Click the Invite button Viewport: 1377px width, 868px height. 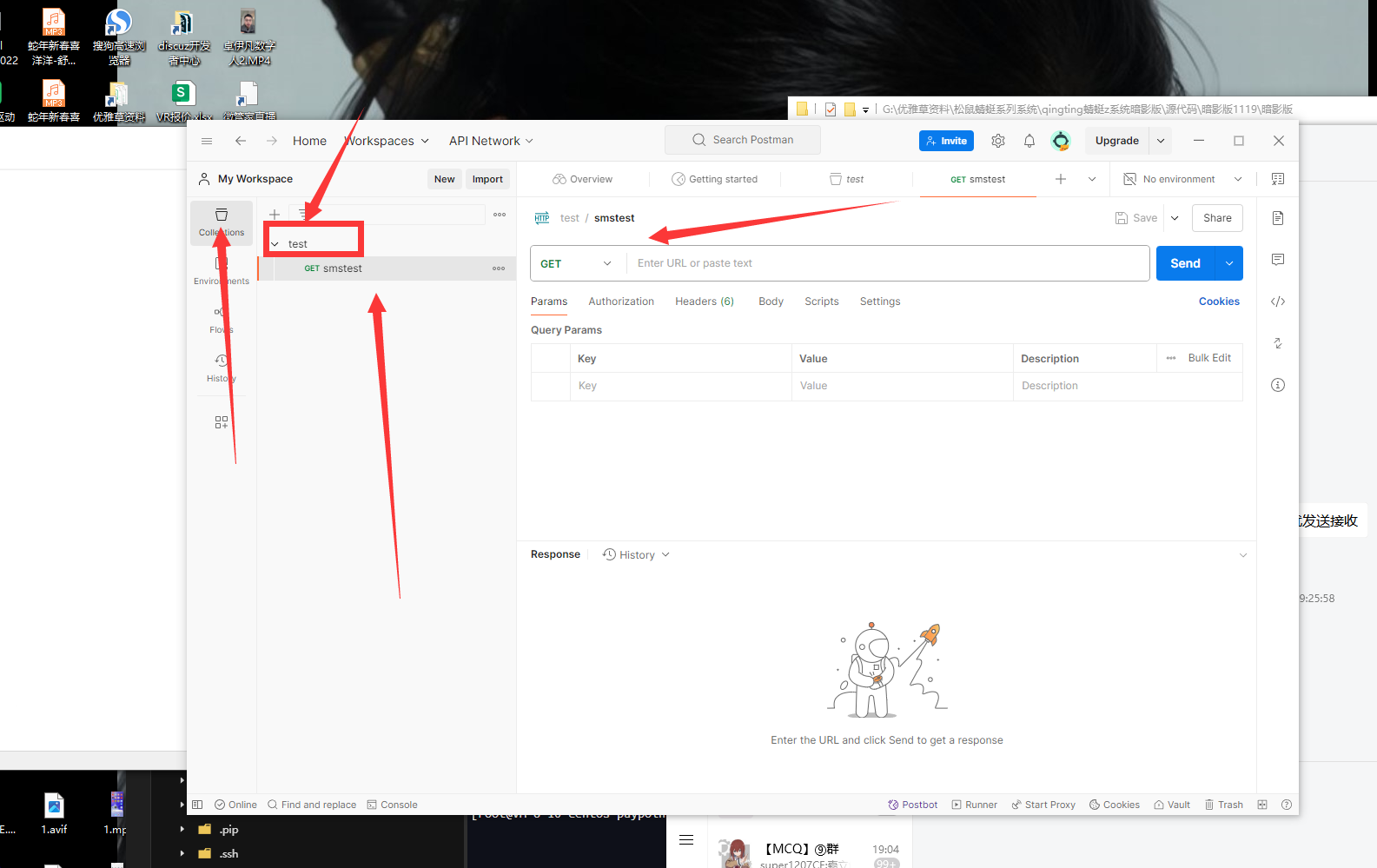pyautogui.click(x=946, y=141)
